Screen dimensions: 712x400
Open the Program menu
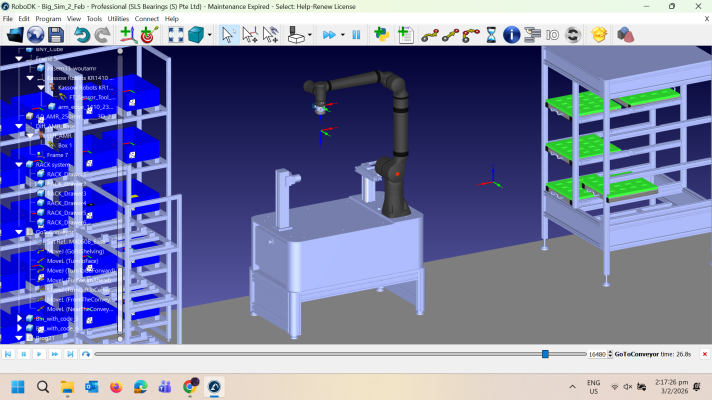click(48, 18)
